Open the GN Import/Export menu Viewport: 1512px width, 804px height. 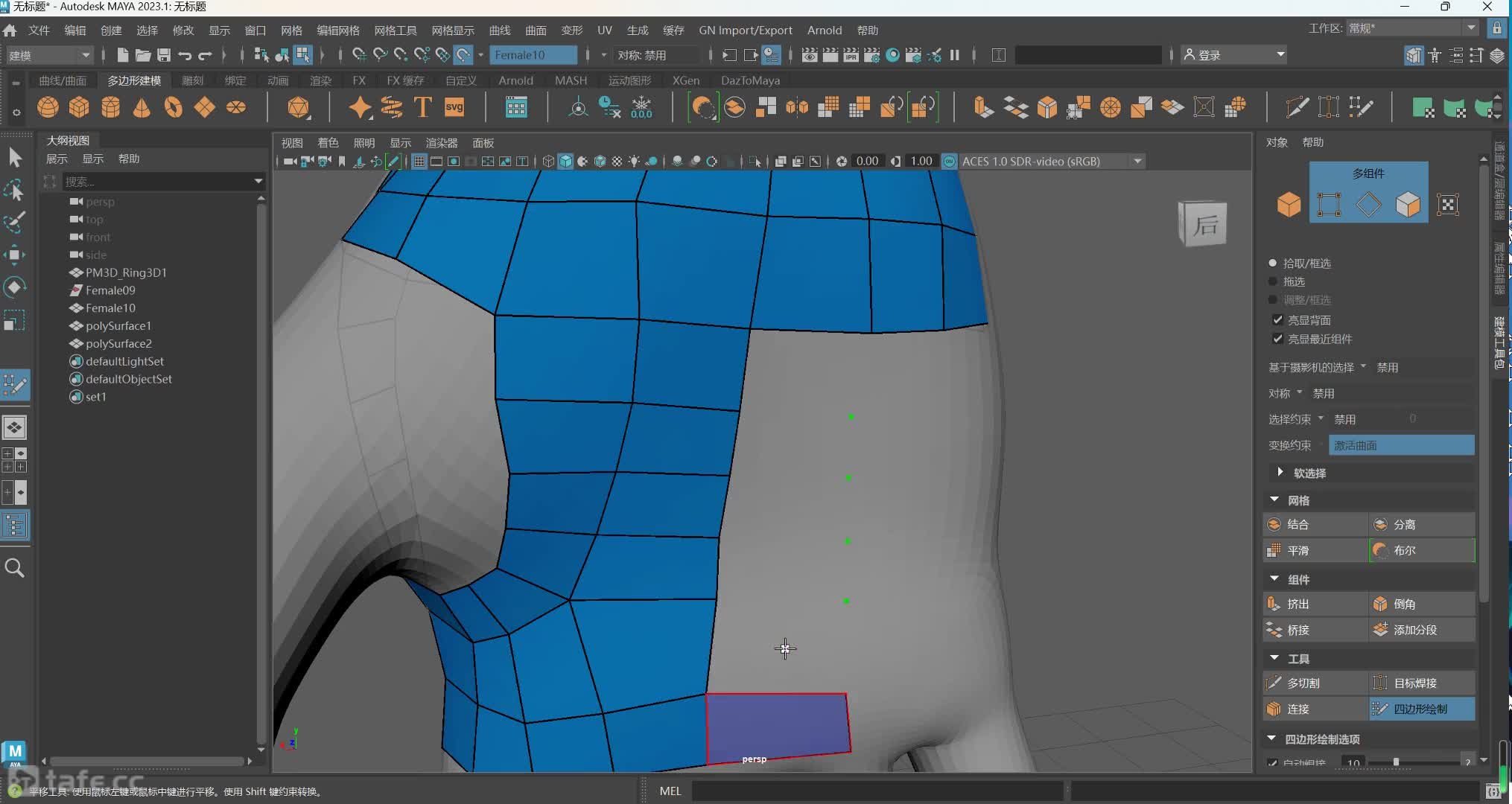(746, 31)
